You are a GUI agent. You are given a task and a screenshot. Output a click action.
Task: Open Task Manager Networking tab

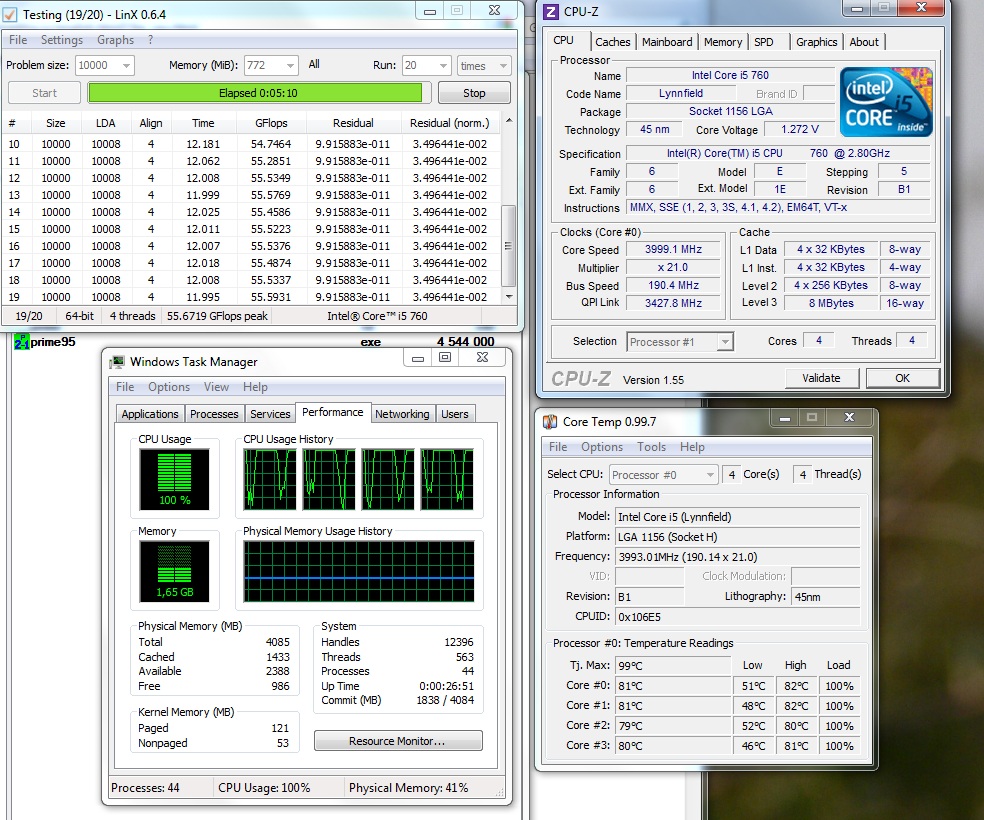click(402, 414)
